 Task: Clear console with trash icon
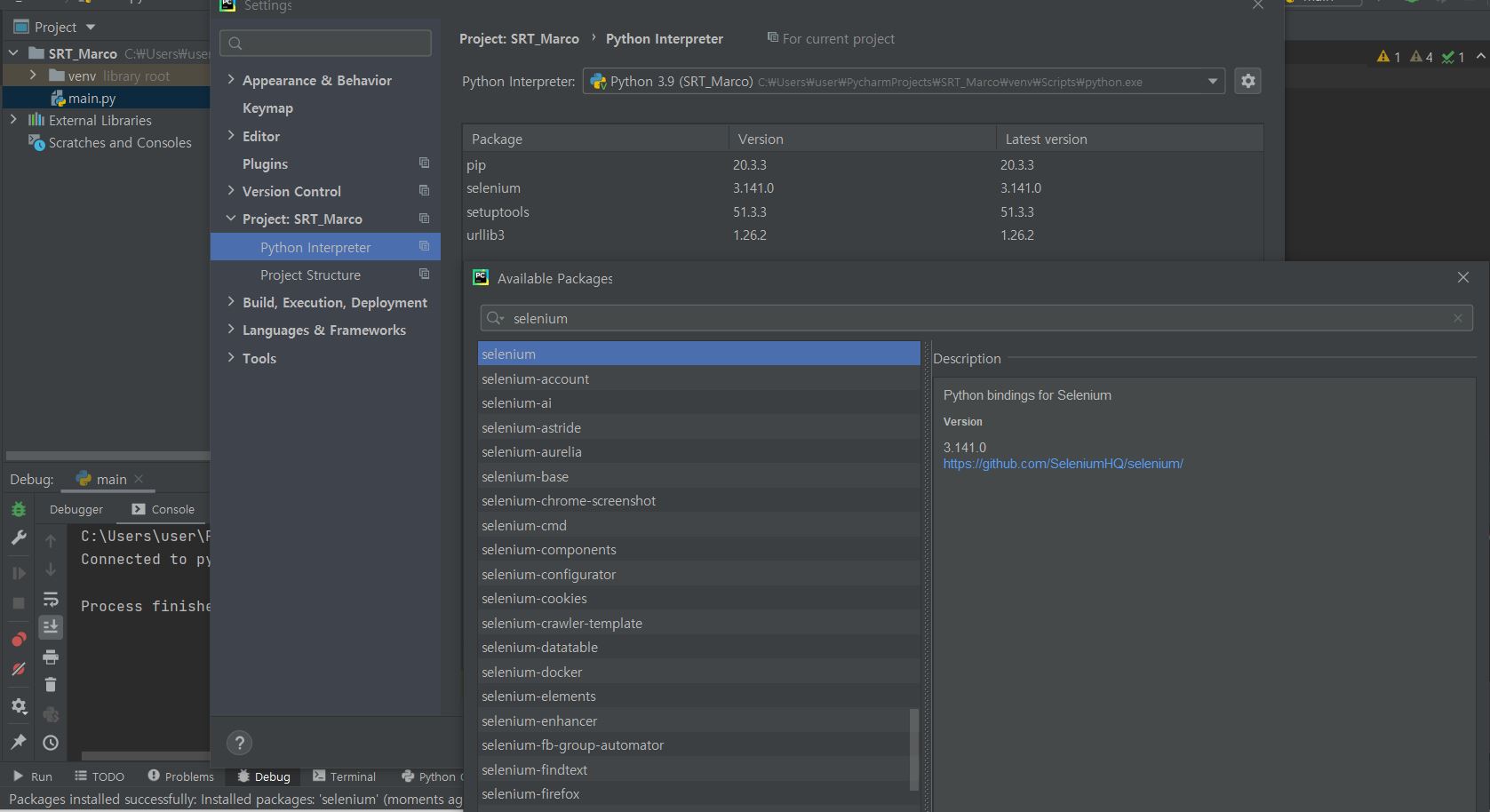[x=51, y=684]
